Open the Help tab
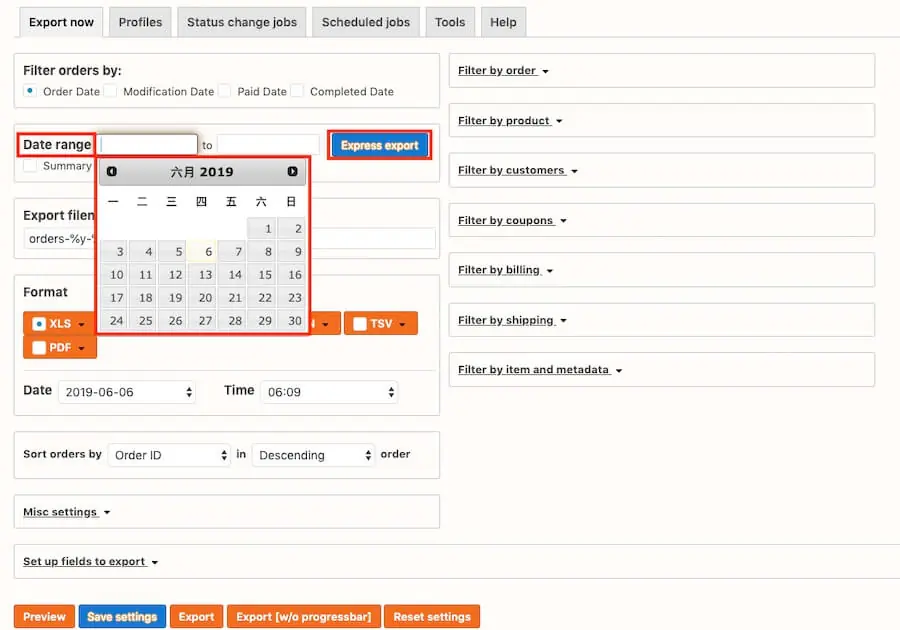The width and height of the screenshot is (900, 630). [503, 22]
